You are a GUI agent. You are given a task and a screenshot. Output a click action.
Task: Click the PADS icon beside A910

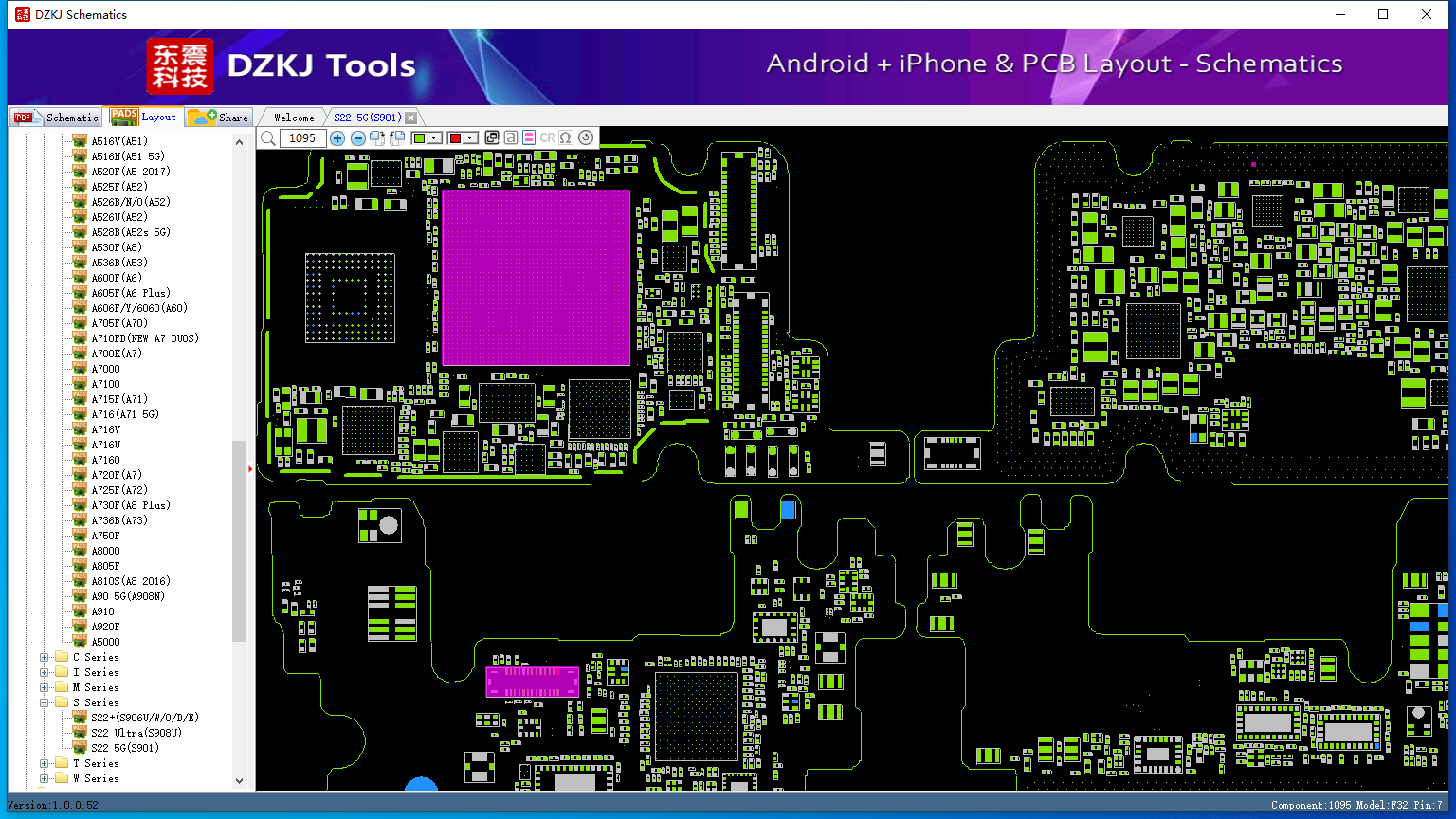80,611
